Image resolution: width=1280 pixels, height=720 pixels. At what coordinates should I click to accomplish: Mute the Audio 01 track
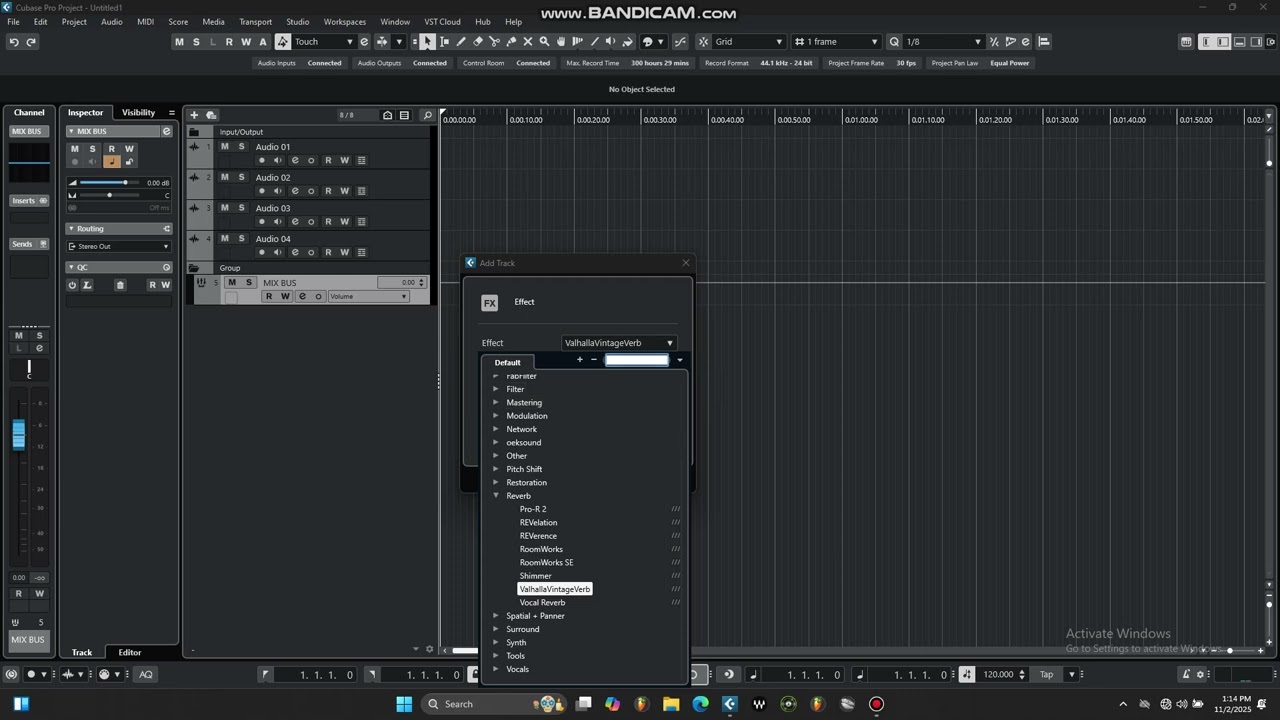point(224,146)
